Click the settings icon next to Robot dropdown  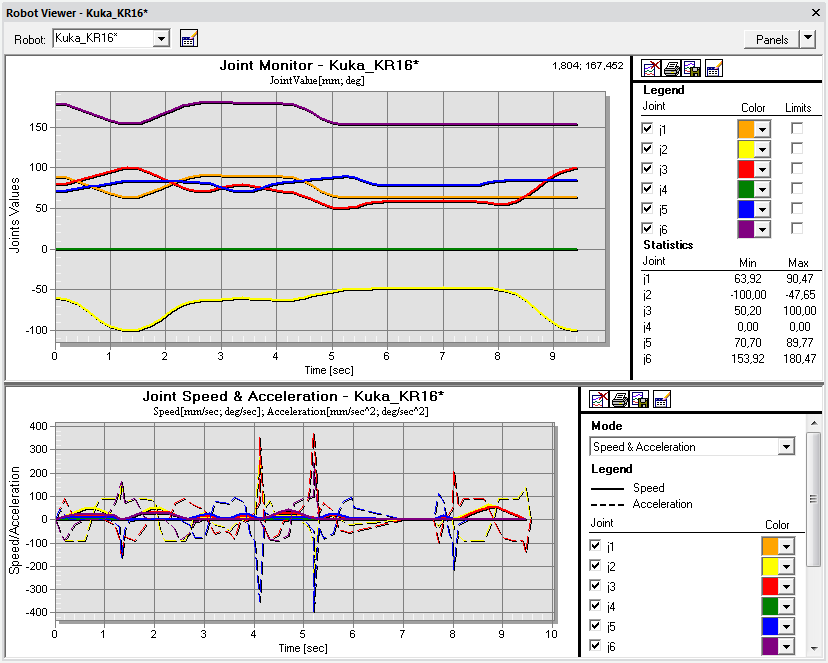pos(189,39)
